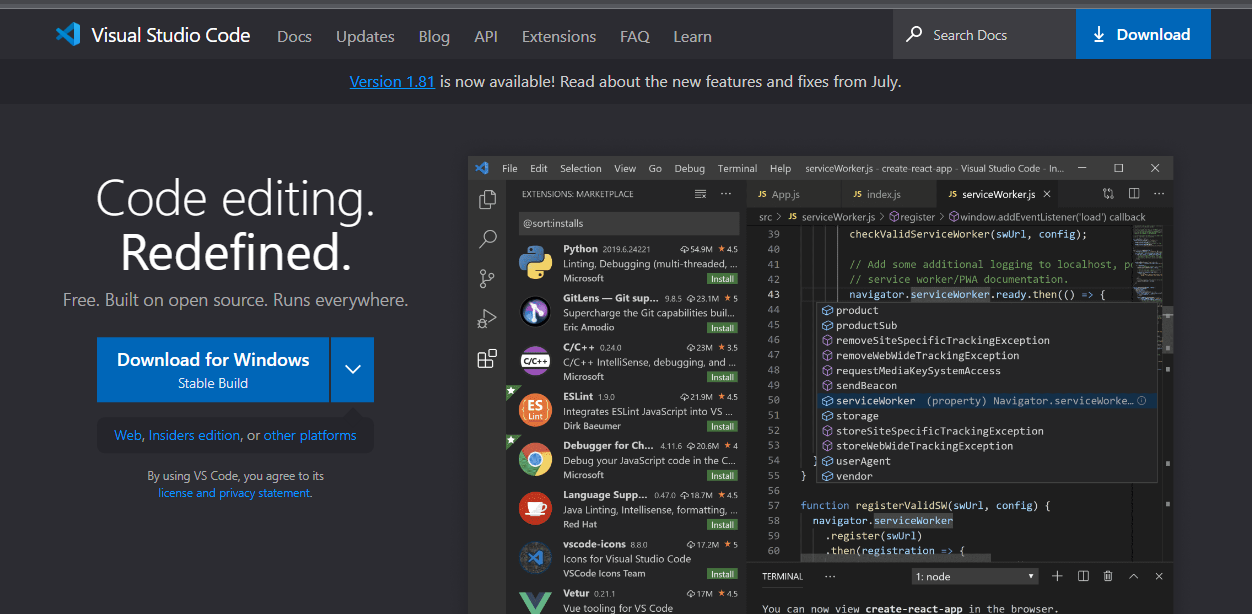Viewport: 1252px width, 614px height.
Task: Open the Updates nav item
Action: 365,36
